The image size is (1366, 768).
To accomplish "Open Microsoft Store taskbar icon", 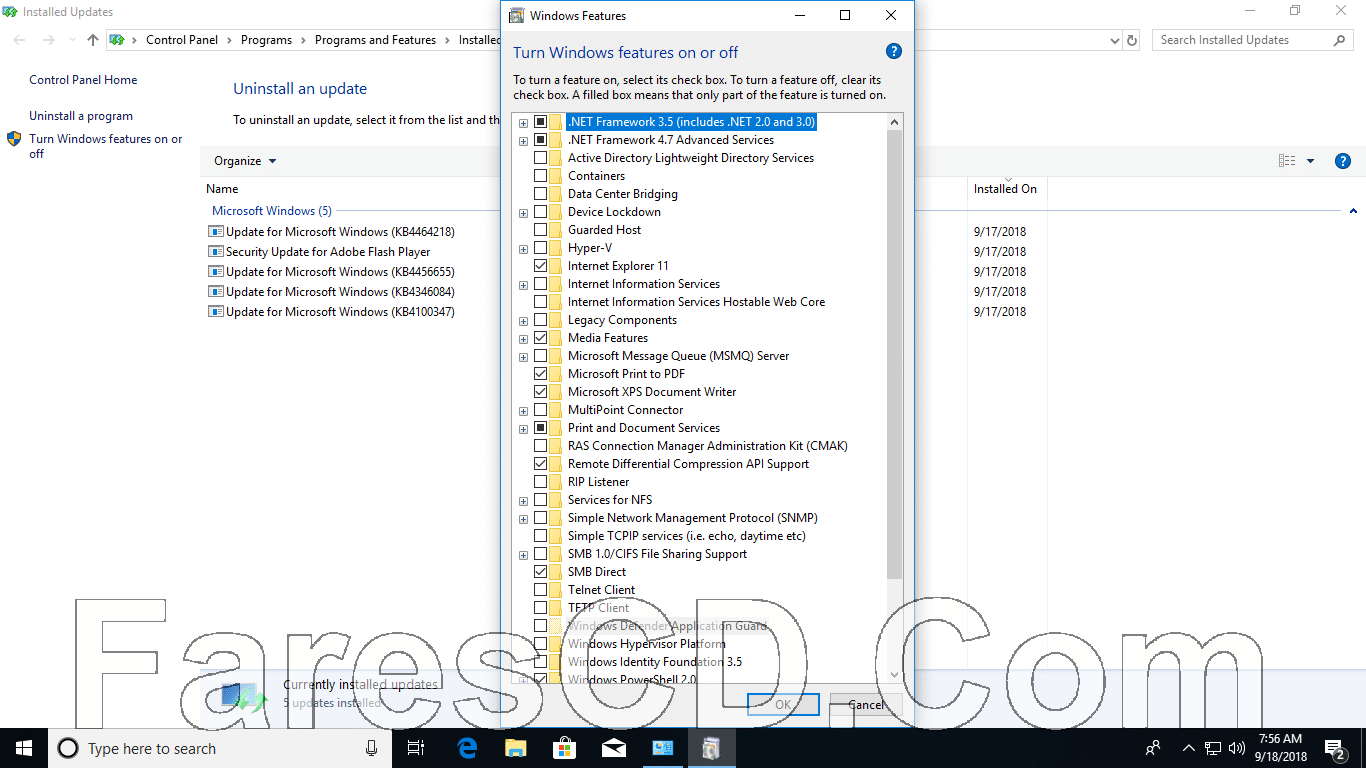I will (565, 748).
